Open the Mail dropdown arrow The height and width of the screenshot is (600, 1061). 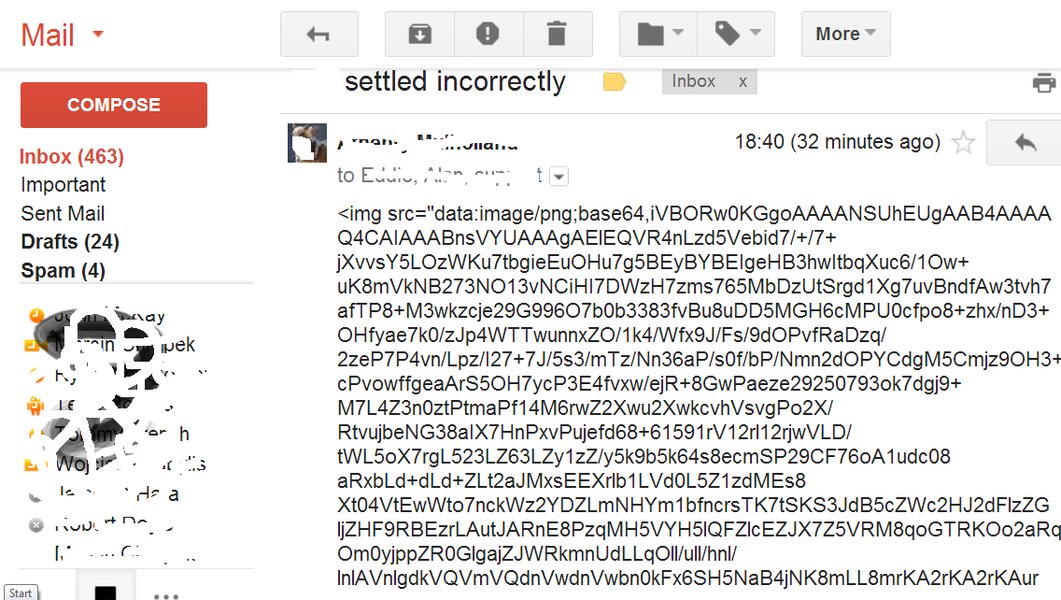(x=98, y=34)
